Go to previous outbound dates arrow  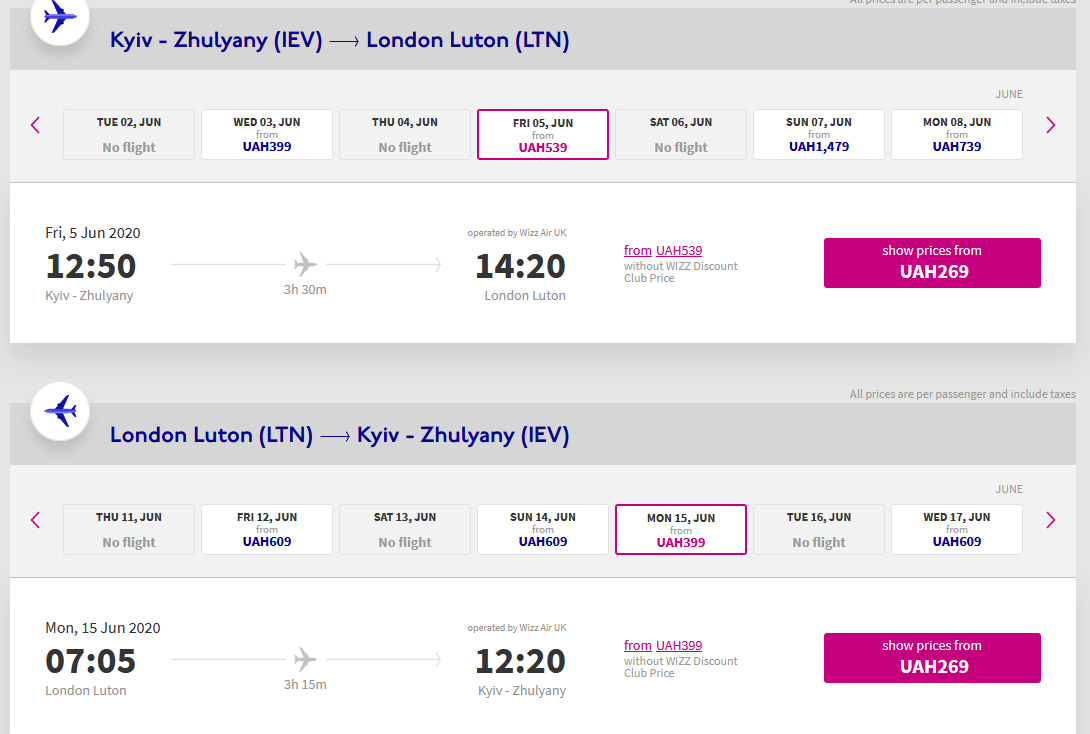coord(36,125)
